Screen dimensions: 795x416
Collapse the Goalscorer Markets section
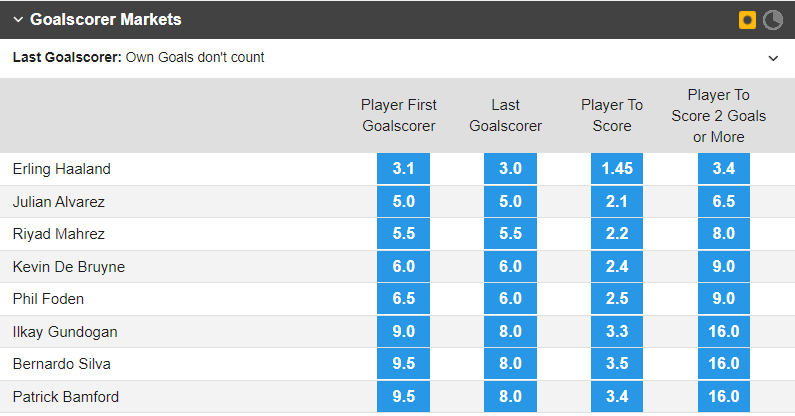18,20
